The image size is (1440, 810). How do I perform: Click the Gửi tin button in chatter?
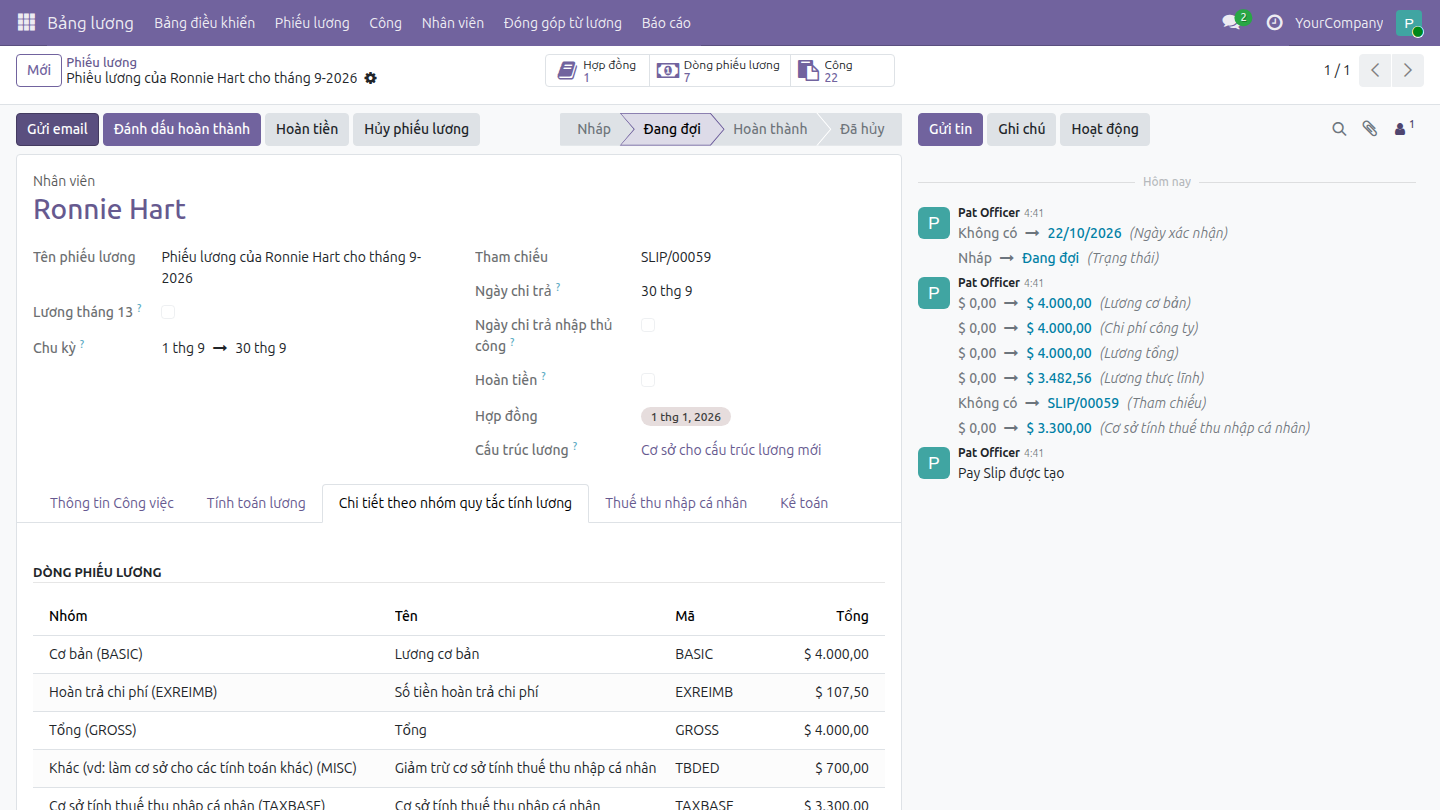[x=950, y=129]
